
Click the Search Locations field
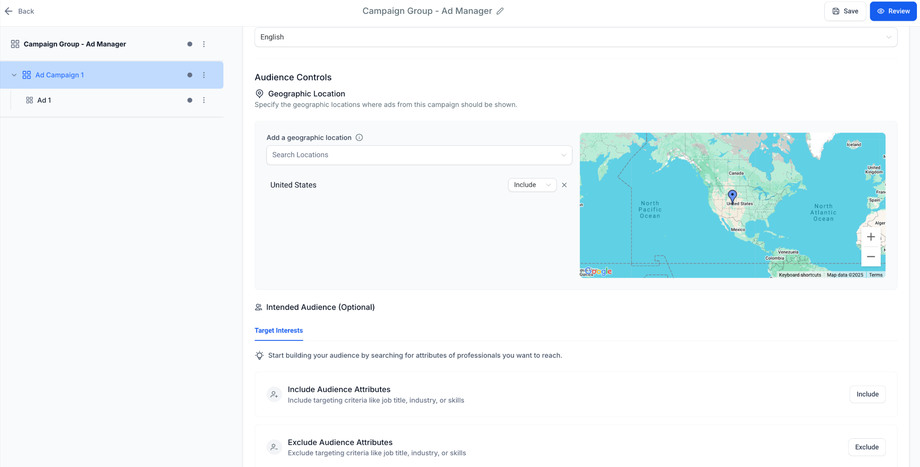pyautogui.click(x=418, y=155)
